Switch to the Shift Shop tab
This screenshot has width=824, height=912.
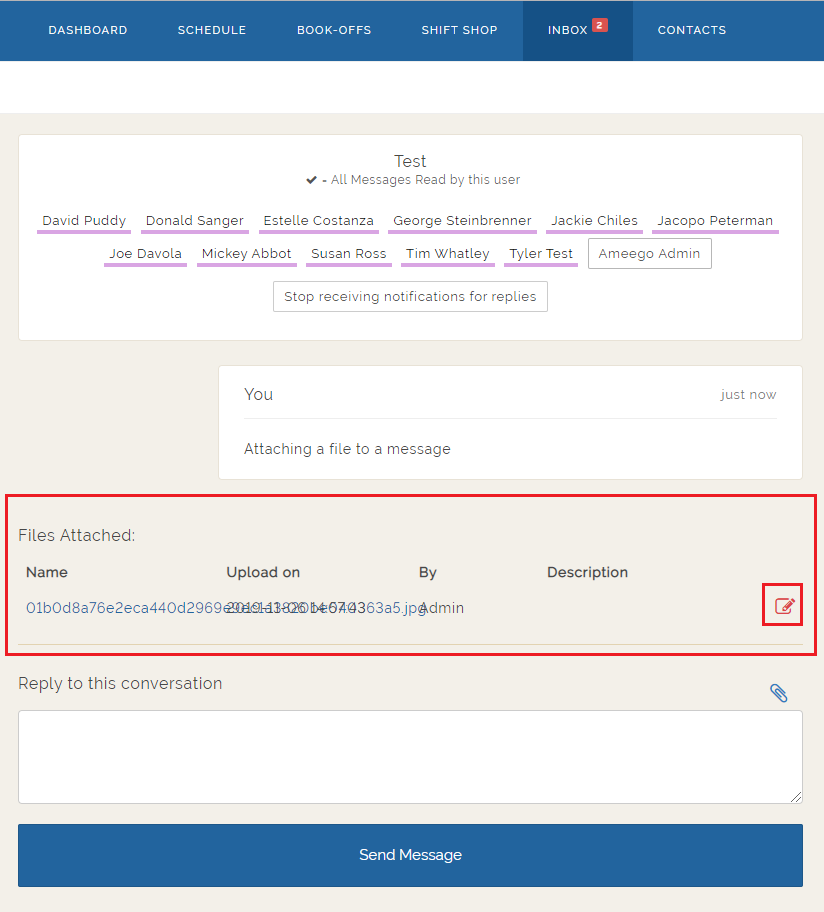459,30
